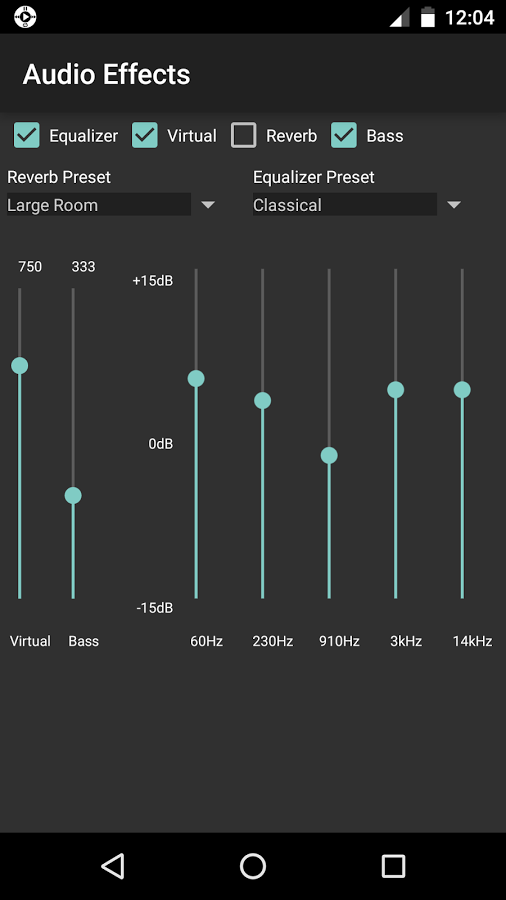Open Reverb Preset dropdown arrow
This screenshot has height=900, width=506.
(x=208, y=205)
